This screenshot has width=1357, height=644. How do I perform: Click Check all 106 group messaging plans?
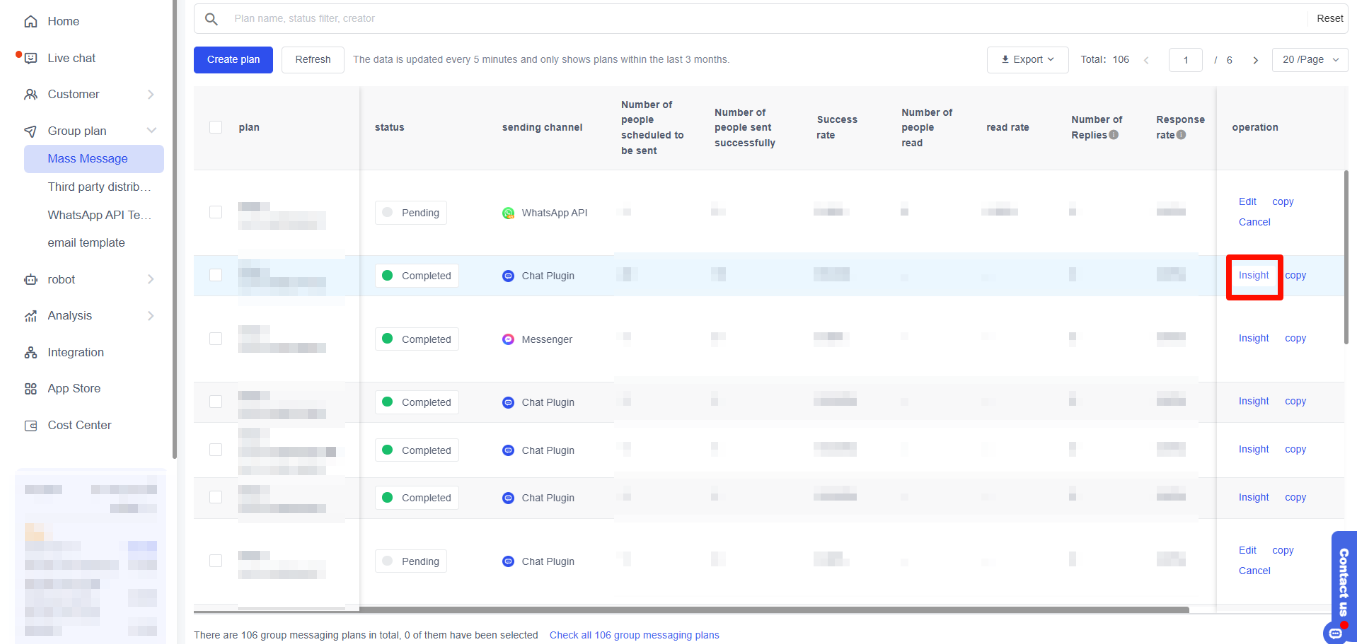tap(634, 635)
